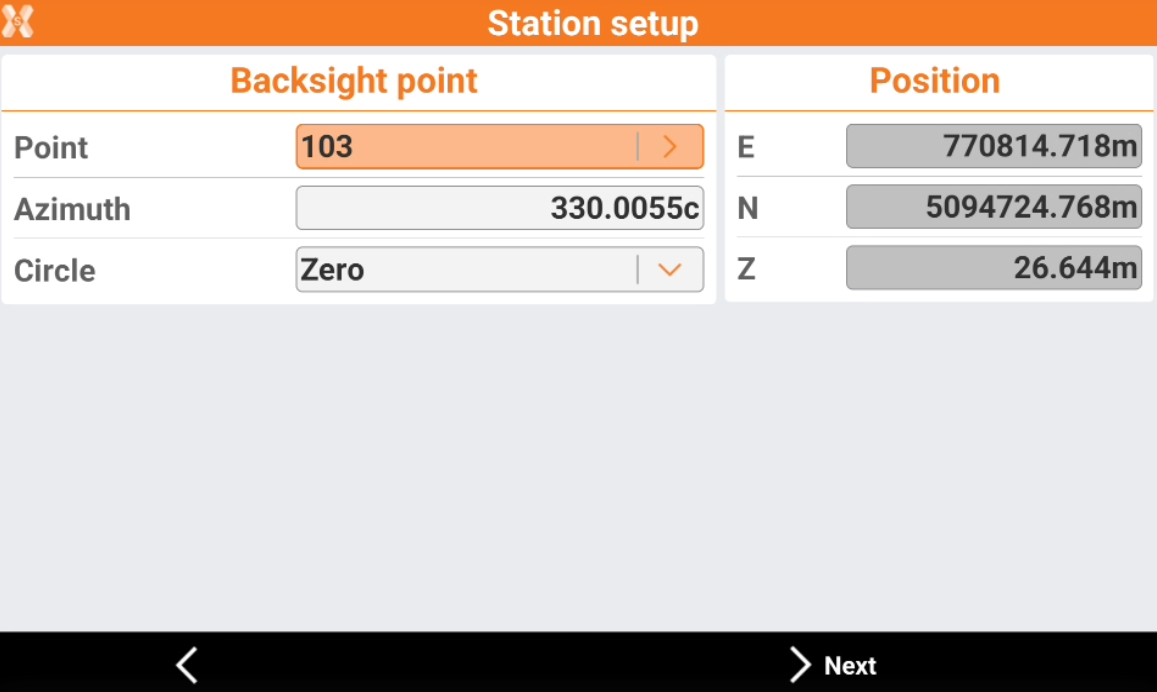
Task: Click the arrow icon beside Next
Action: click(x=800, y=665)
